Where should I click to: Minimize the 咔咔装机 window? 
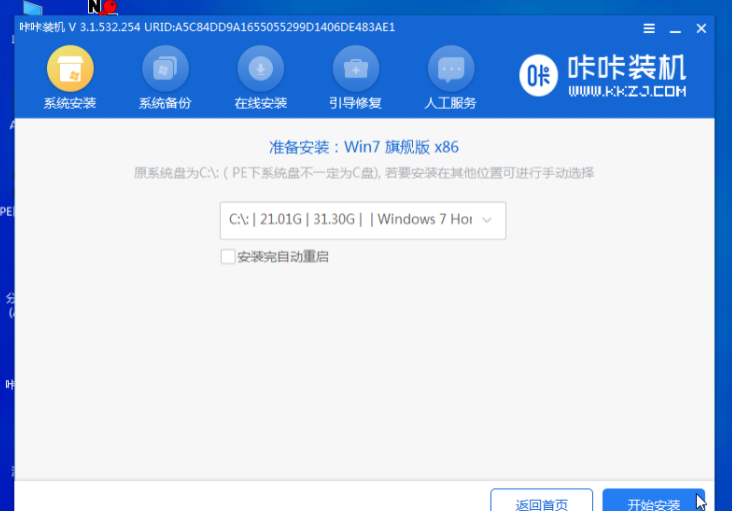[675, 30]
